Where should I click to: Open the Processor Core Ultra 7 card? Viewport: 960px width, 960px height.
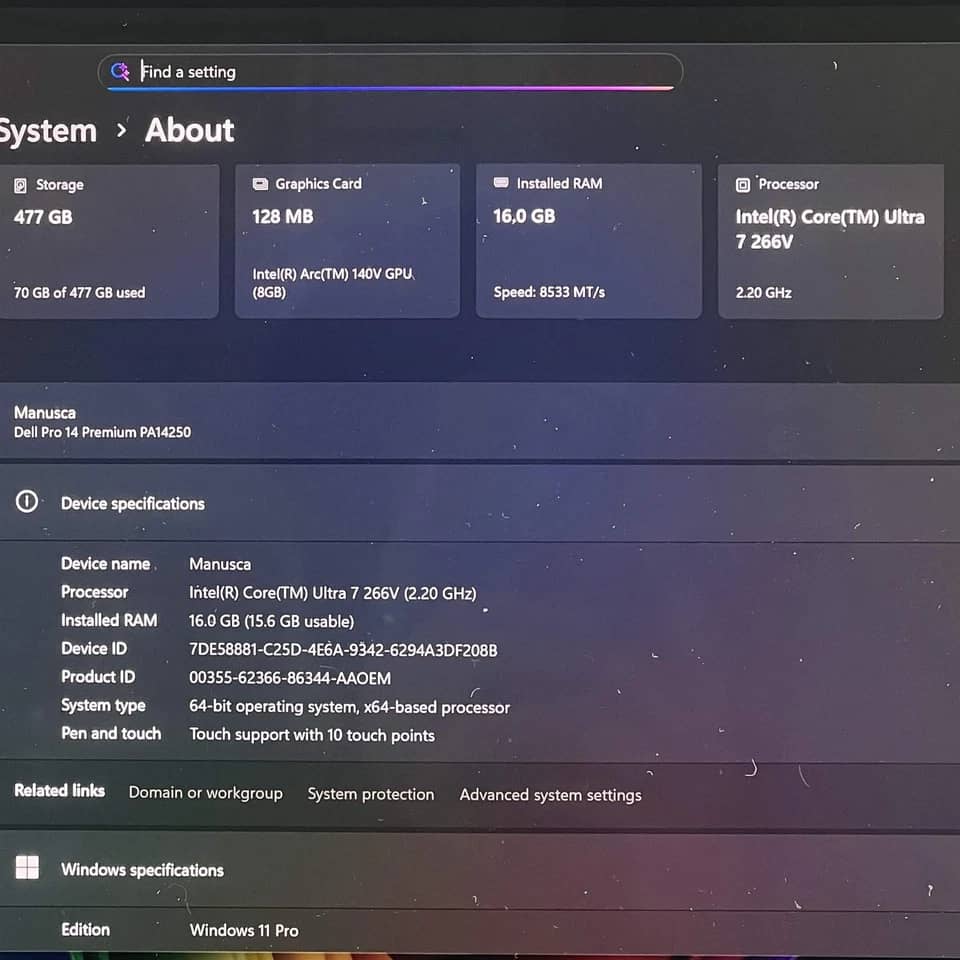click(830, 241)
